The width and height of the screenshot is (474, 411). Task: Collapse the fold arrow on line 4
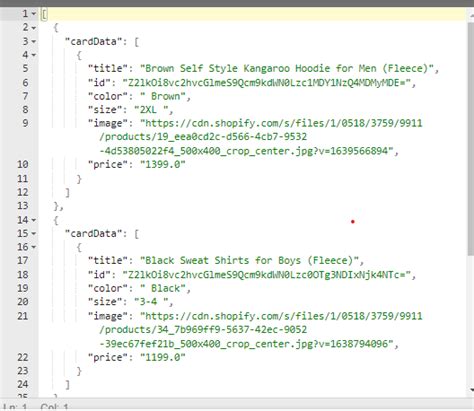(x=33, y=55)
